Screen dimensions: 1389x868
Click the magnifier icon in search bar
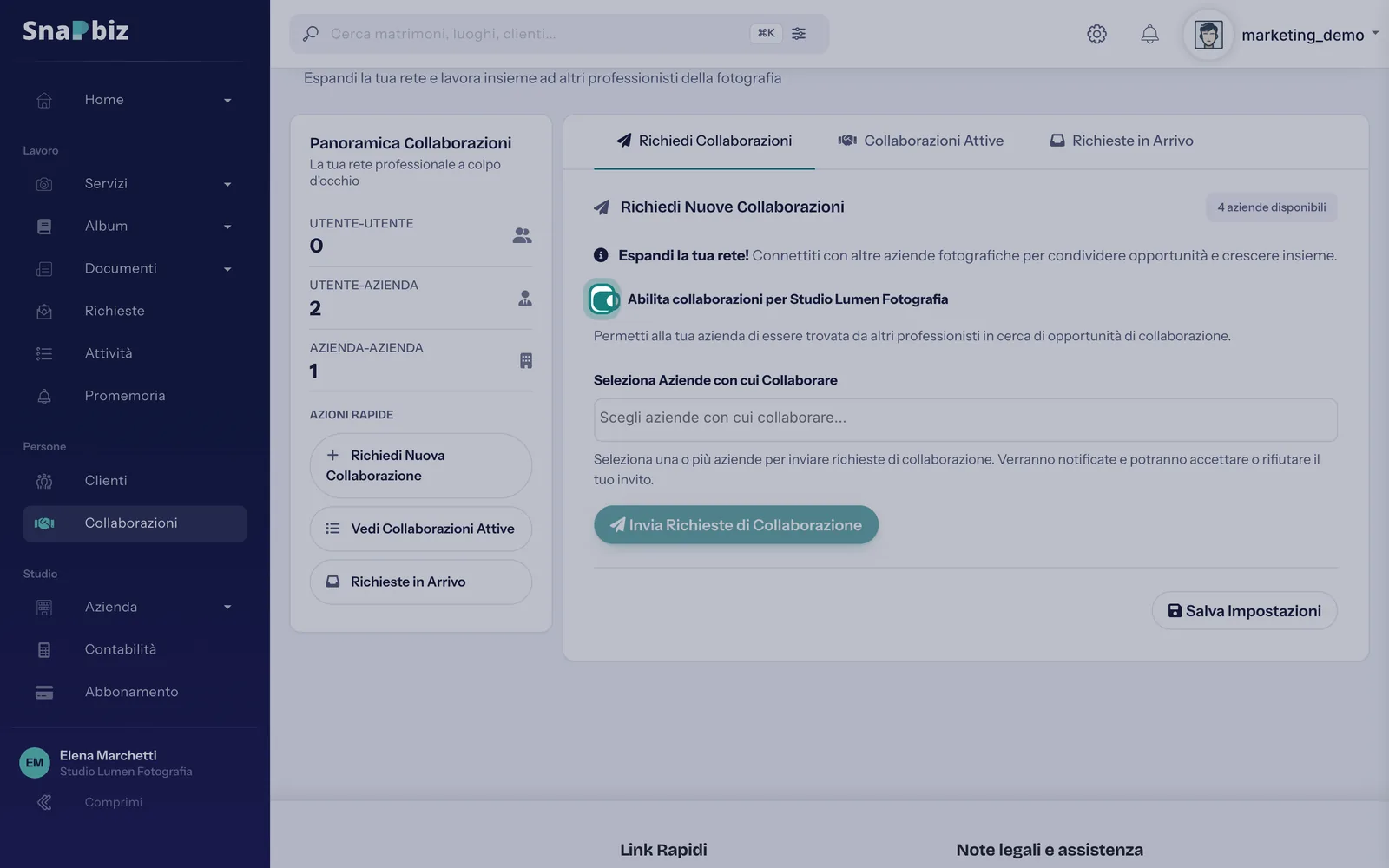[x=310, y=34]
